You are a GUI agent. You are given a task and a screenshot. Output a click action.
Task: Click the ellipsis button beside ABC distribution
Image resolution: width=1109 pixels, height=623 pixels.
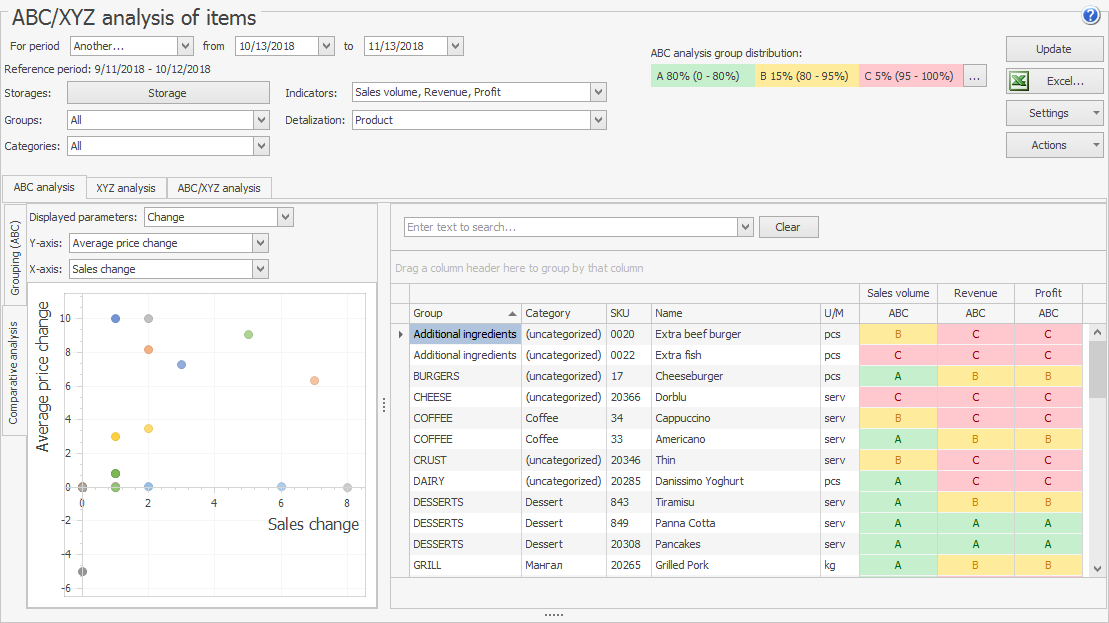tap(975, 76)
